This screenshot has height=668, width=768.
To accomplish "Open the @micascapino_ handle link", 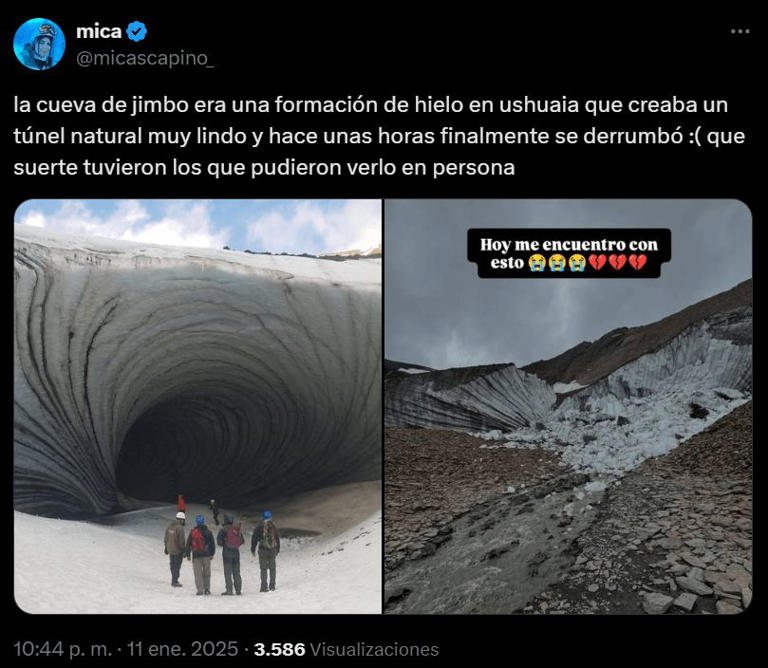I will point(145,58).
